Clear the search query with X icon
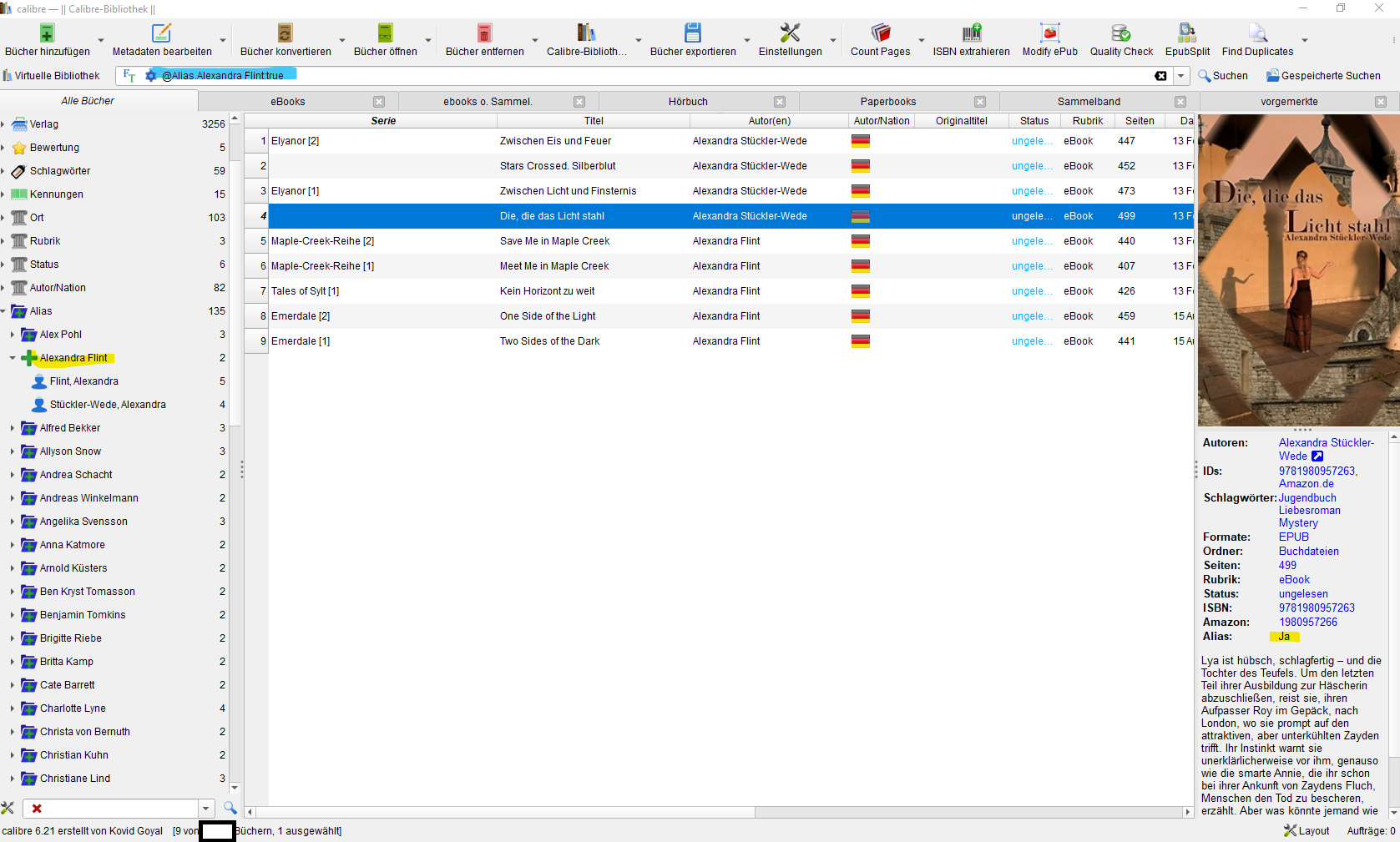 [1160, 76]
